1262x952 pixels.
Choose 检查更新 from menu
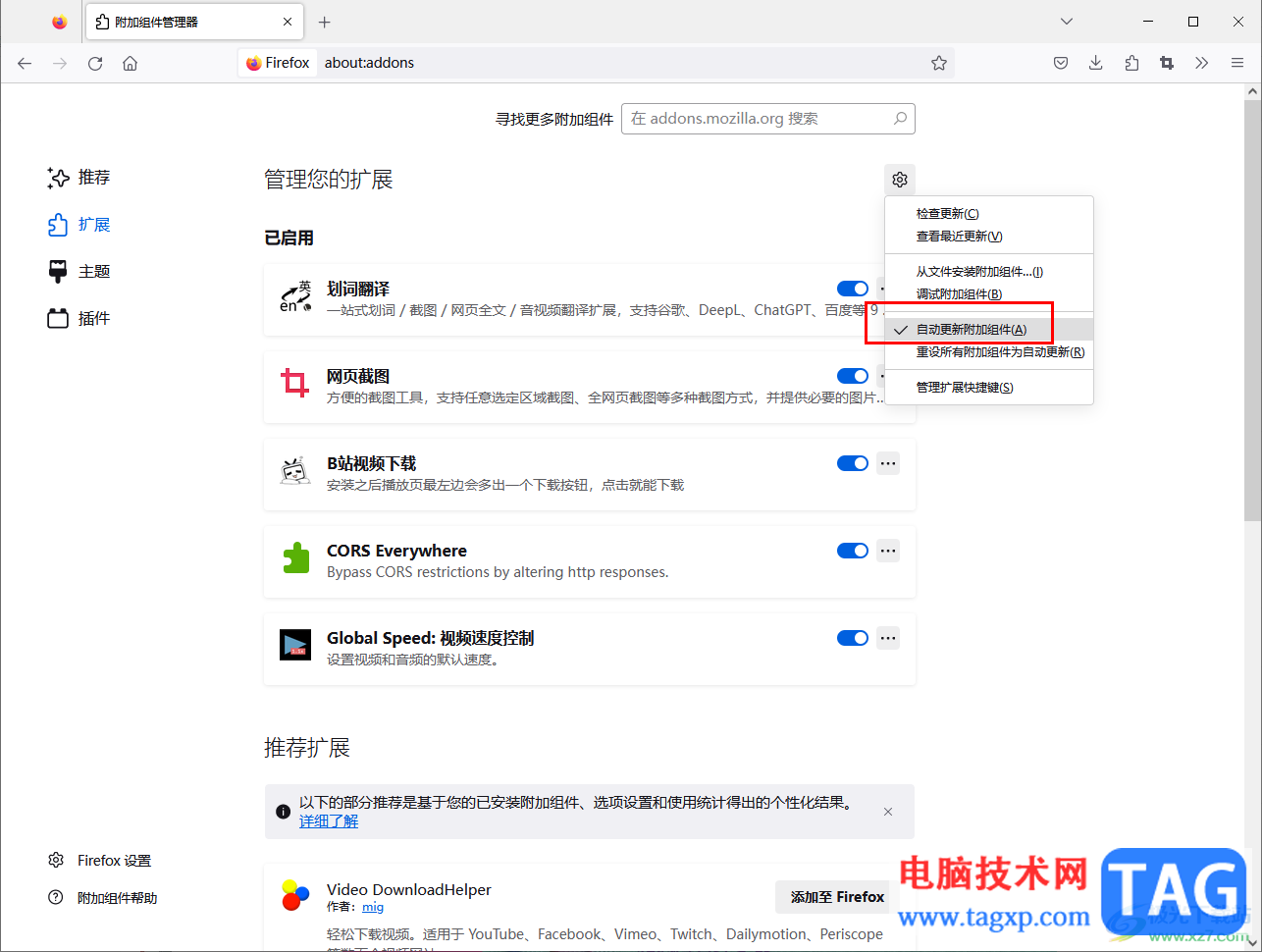[x=989, y=214]
